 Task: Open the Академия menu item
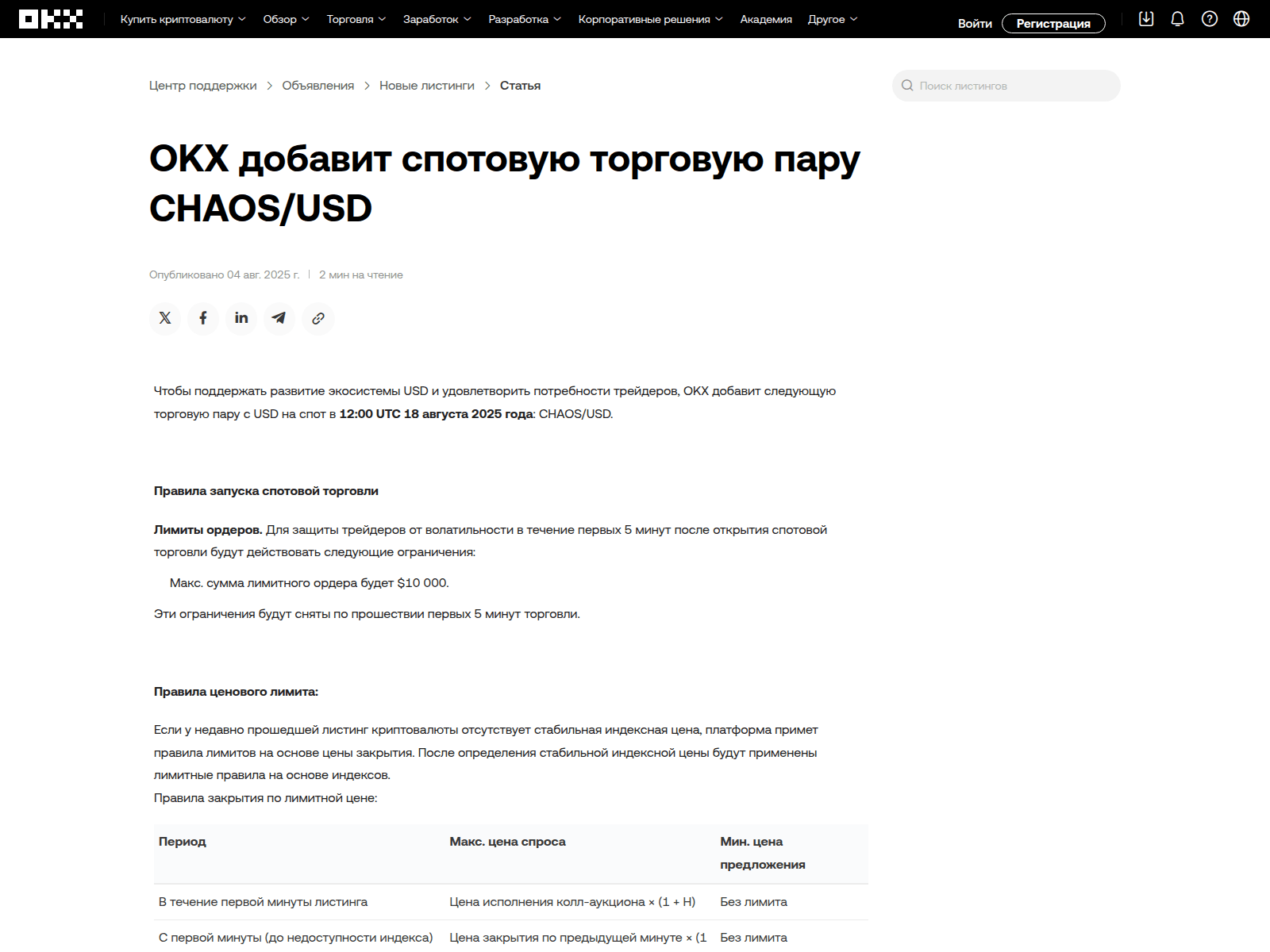766,19
